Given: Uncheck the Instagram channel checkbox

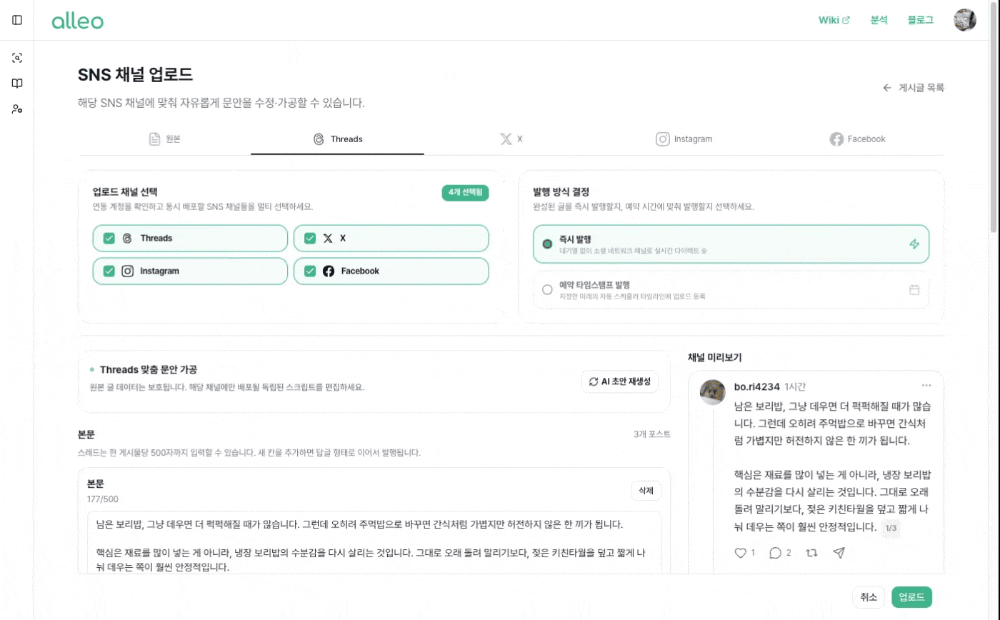Looking at the screenshot, I should pyautogui.click(x=109, y=271).
